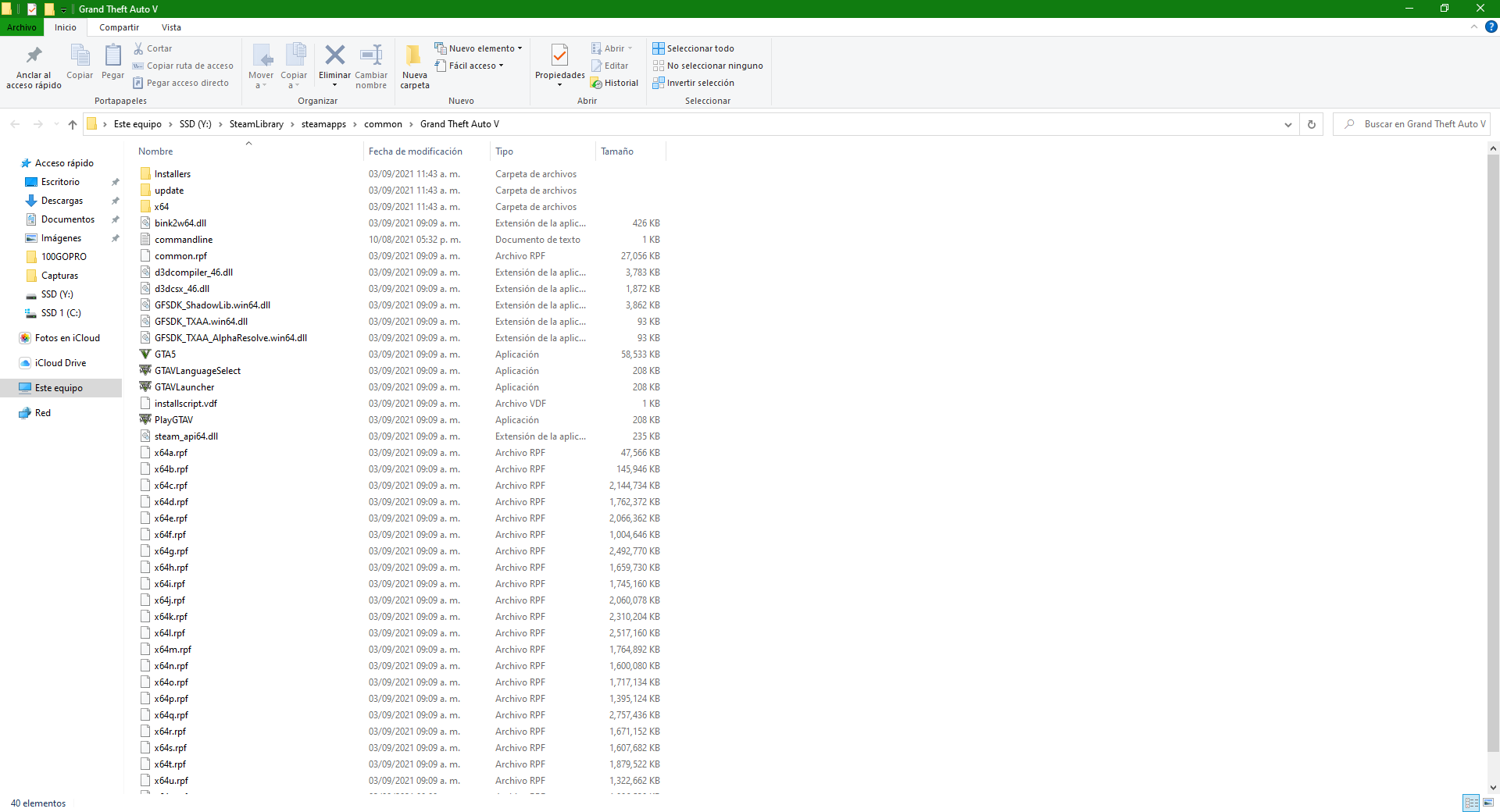Open the Archivo menu
The width and height of the screenshot is (1500, 812).
tap(22, 27)
